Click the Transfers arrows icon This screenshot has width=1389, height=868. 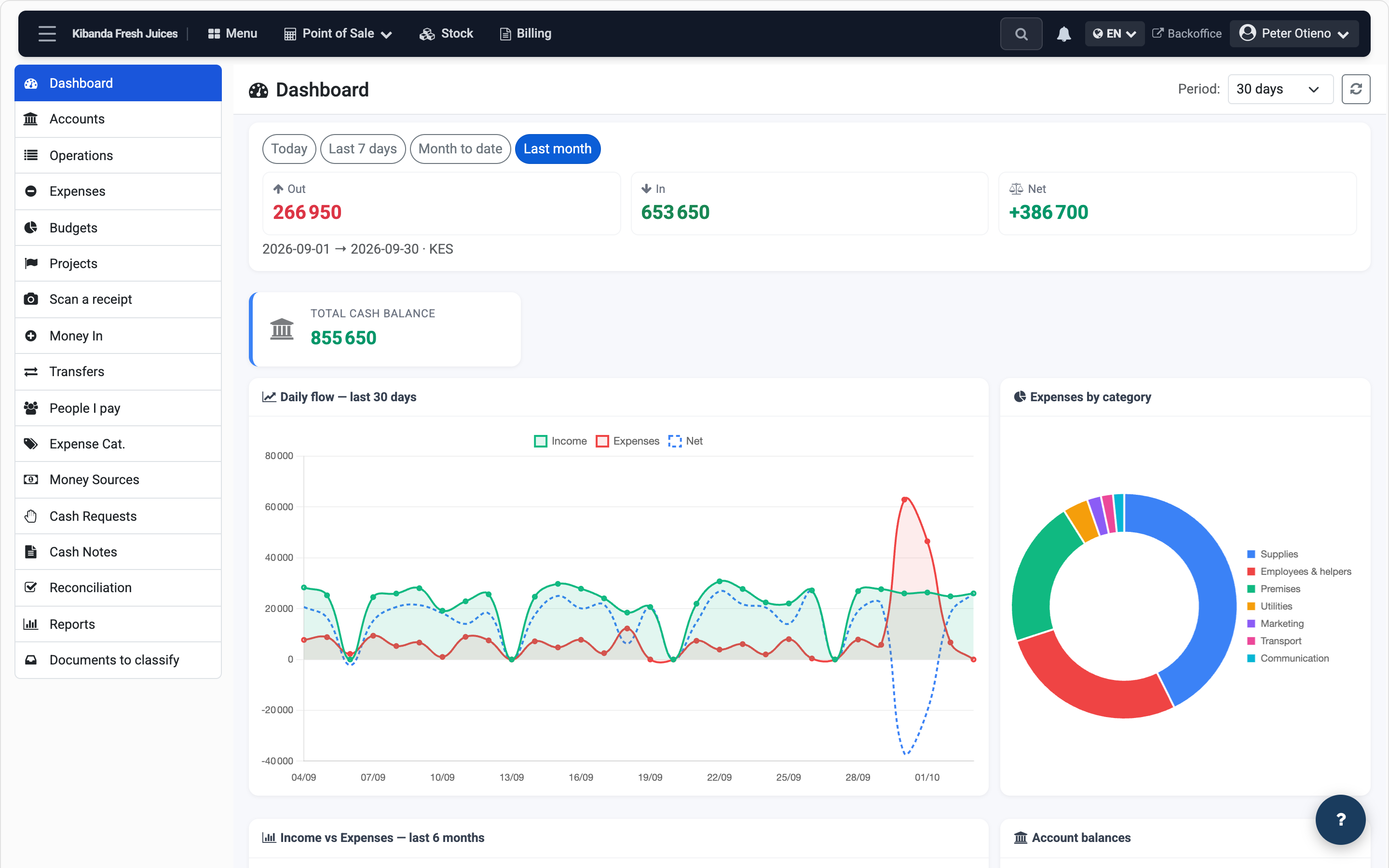click(x=31, y=371)
